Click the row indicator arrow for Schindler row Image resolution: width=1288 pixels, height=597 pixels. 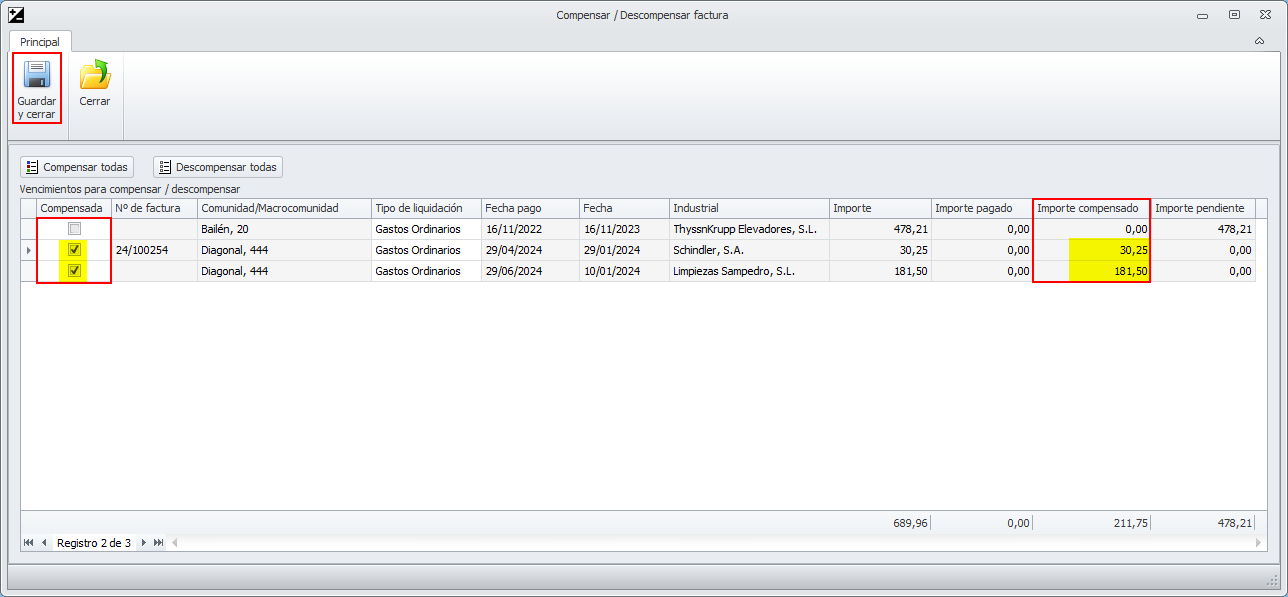[28, 250]
